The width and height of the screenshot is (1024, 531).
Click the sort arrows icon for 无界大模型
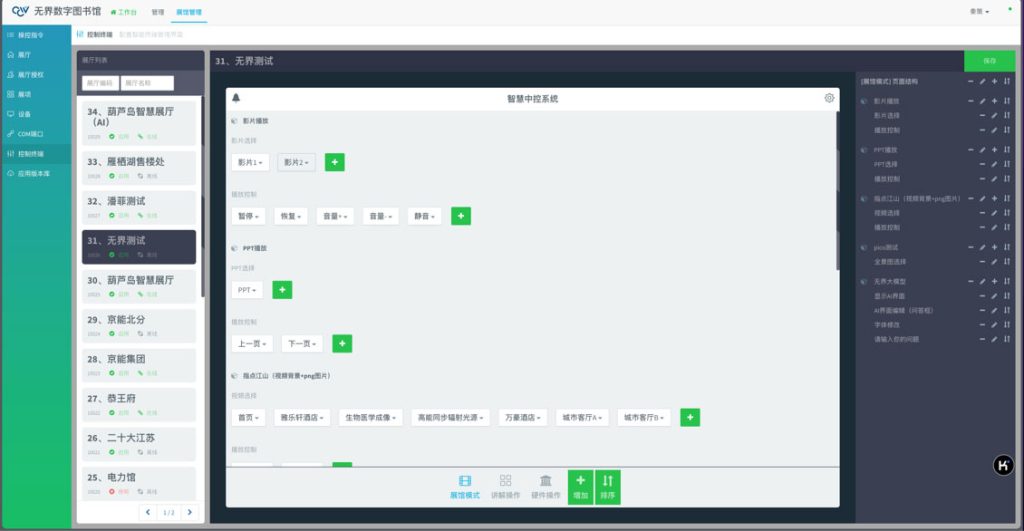tap(1007, 282)
